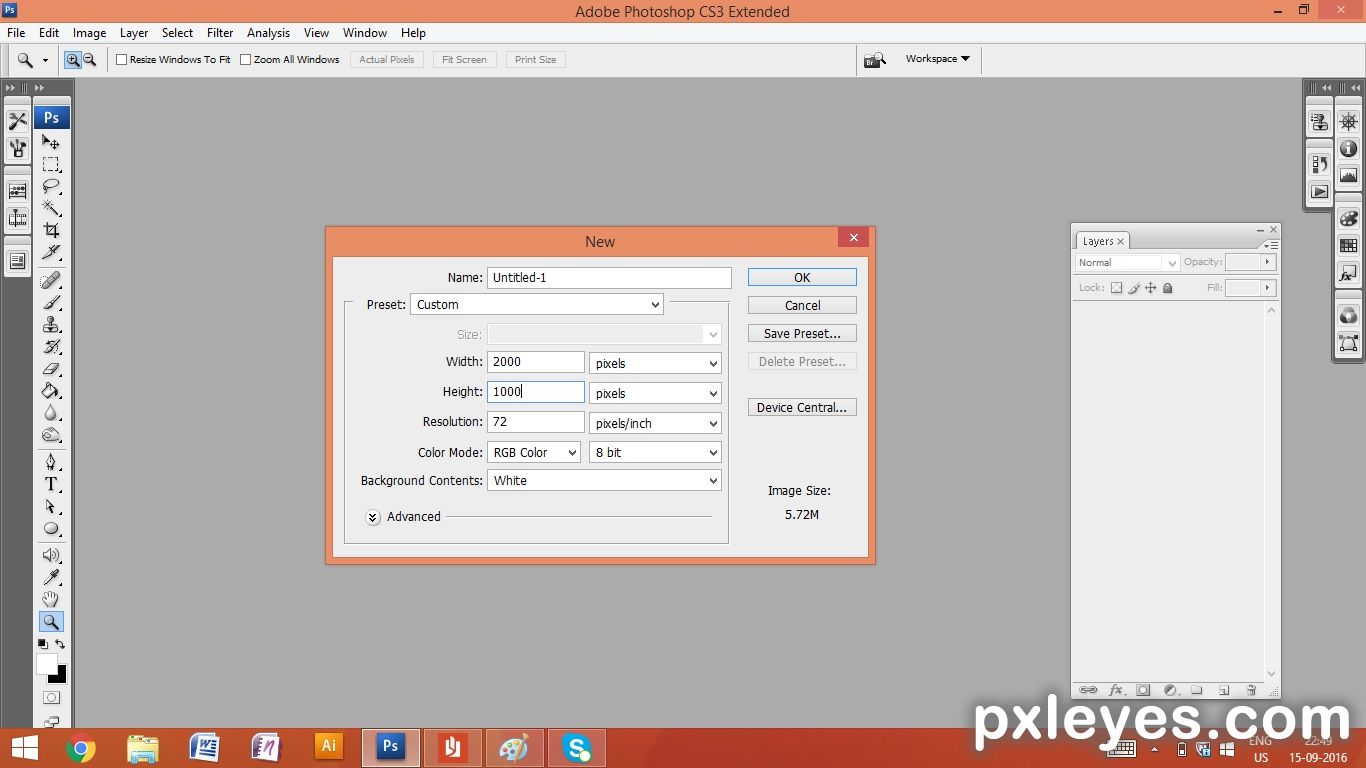Toggle lock position in Layers panel
Viewport: 1366px width, 768px height.
point(1151,288)
